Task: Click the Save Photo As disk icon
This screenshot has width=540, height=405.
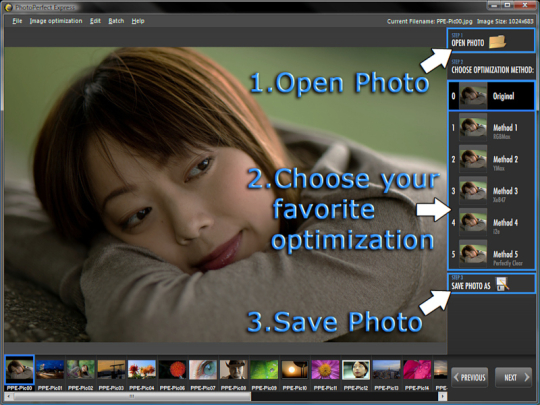Action: 501,284
